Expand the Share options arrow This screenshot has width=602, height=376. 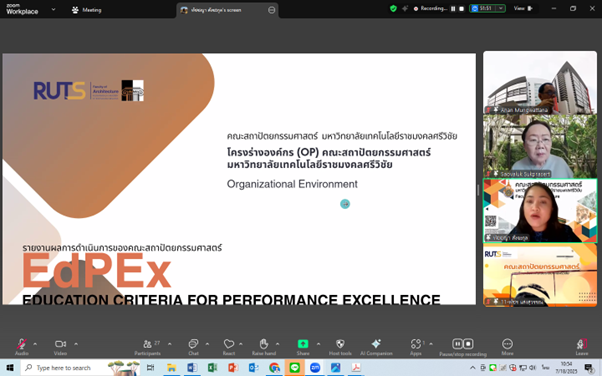click(318, 344)
